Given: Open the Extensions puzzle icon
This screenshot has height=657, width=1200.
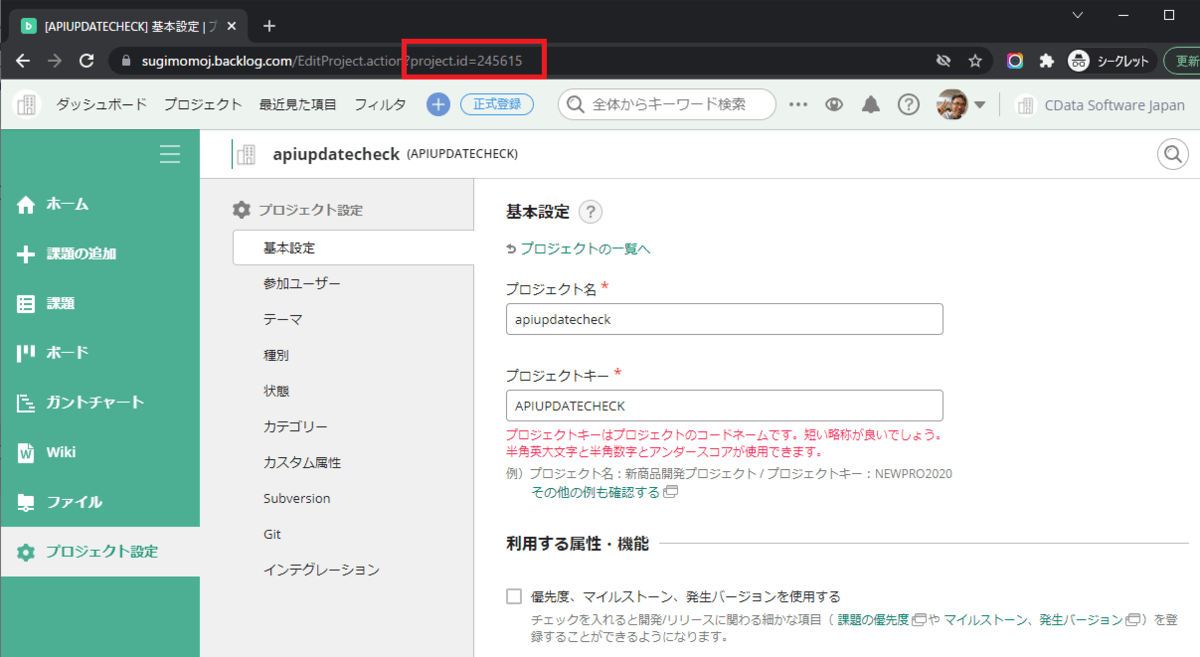Looking at the screenshot, I should 1047,61.
